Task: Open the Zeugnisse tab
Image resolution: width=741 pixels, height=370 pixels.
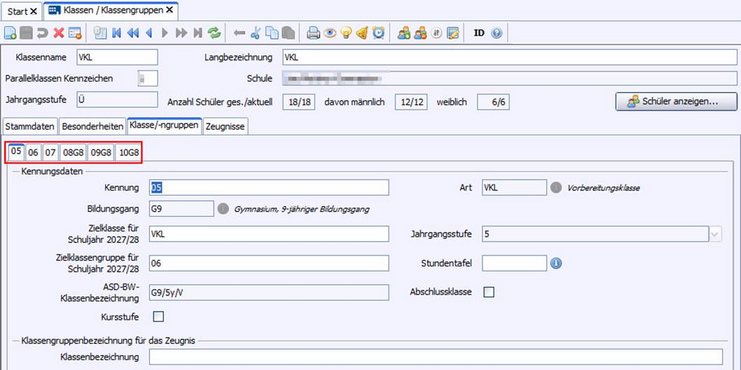Action: point(226,126)
